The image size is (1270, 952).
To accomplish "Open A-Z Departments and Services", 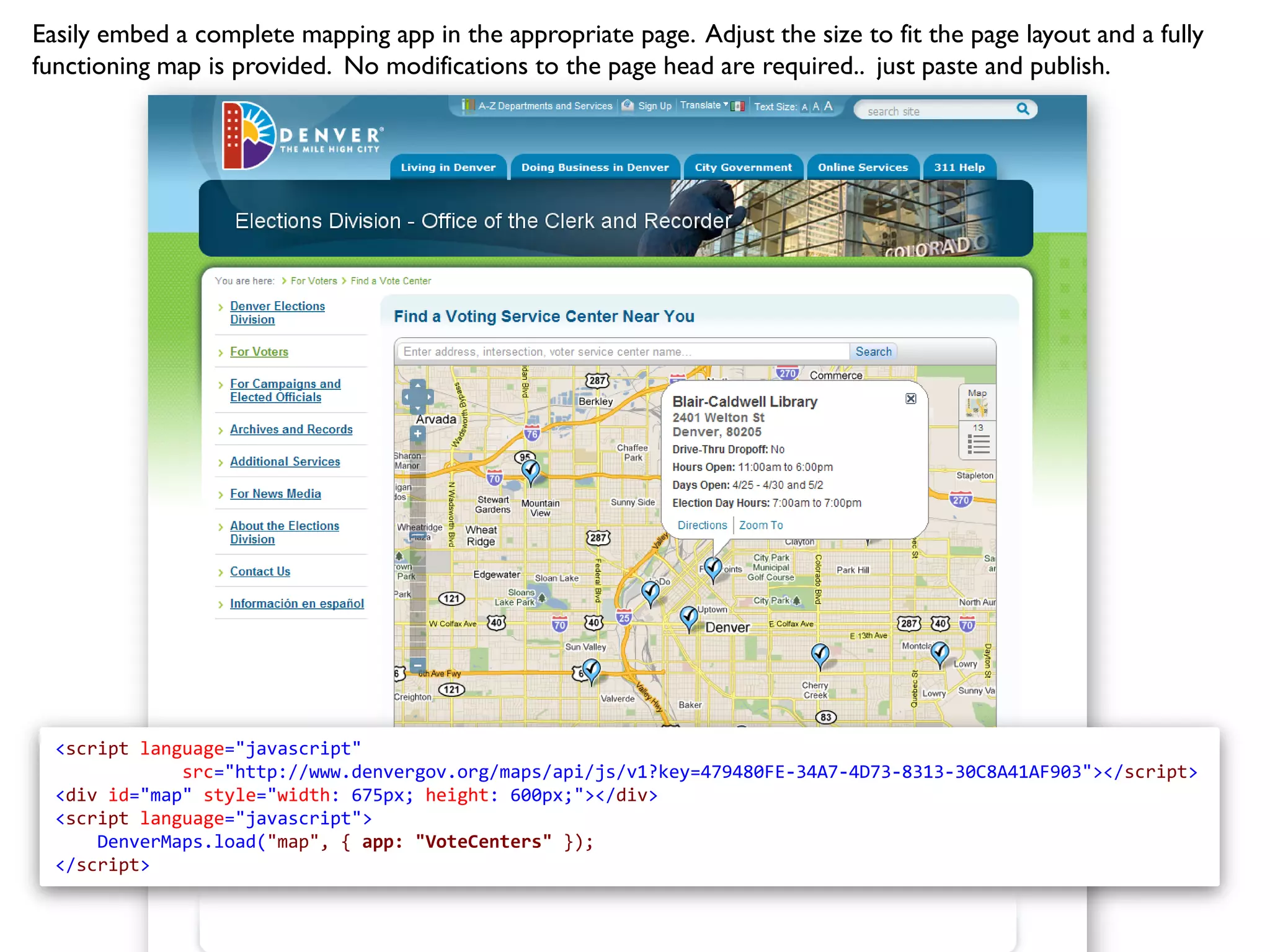I will [537, 106].
